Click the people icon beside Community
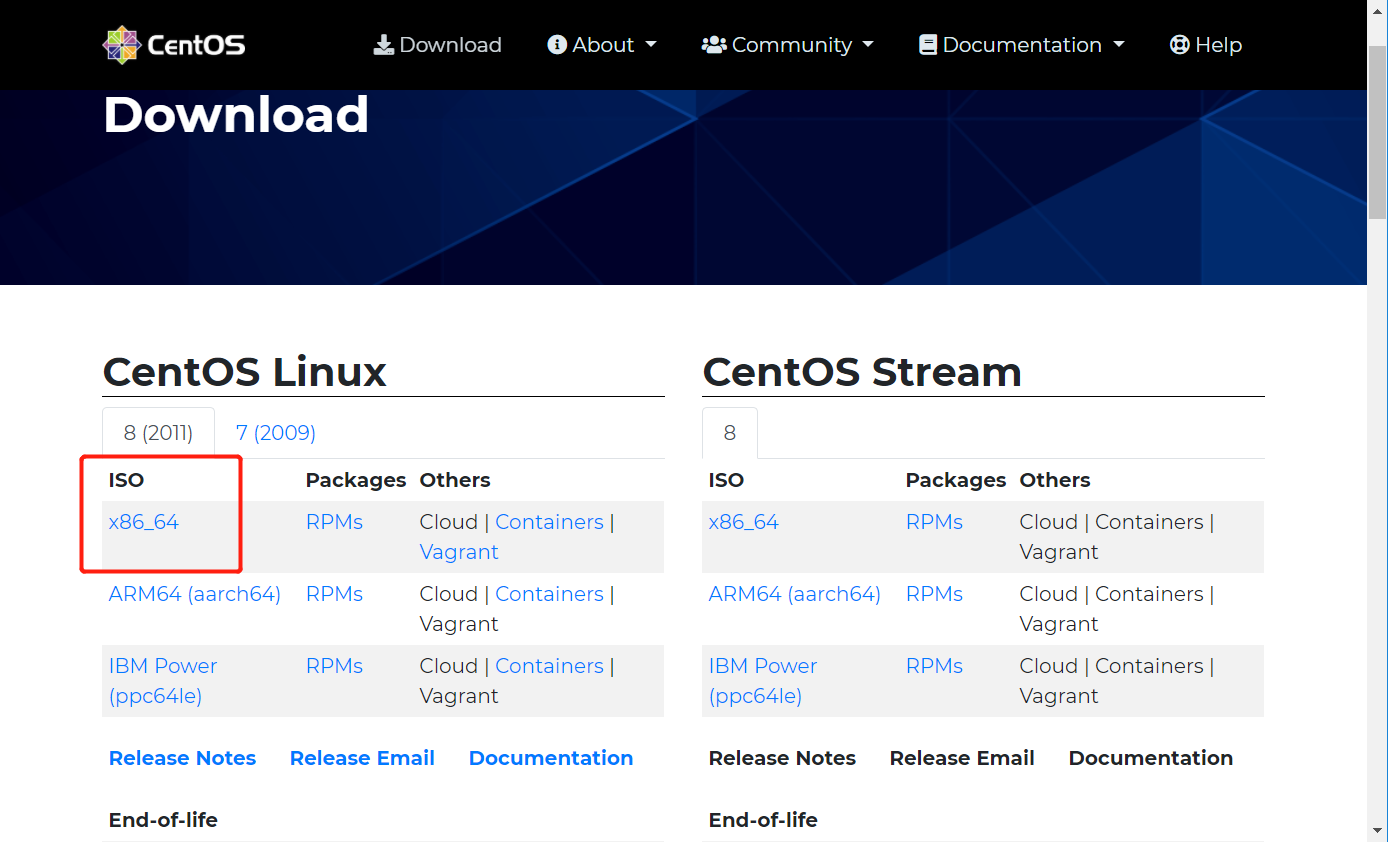The width and height of the screenshot is (1388, 842). pyautogui.click(x=713, y=44)
